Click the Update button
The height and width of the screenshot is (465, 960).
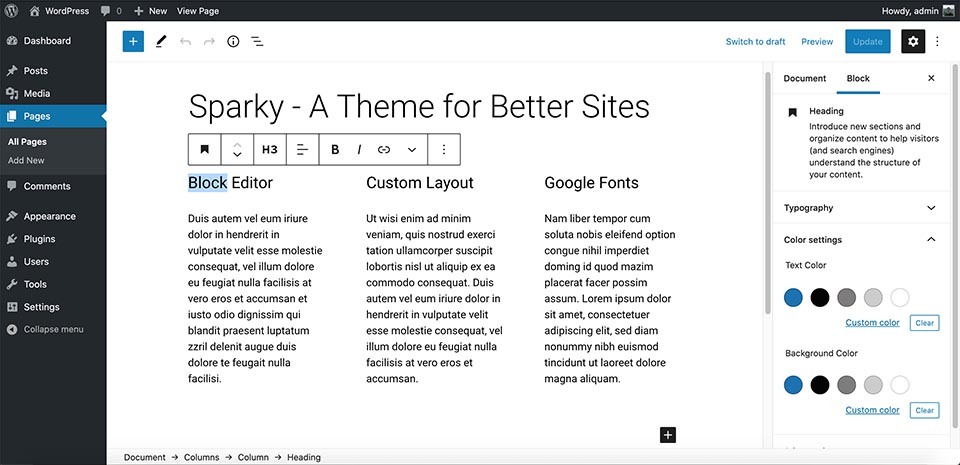[868, 42]
